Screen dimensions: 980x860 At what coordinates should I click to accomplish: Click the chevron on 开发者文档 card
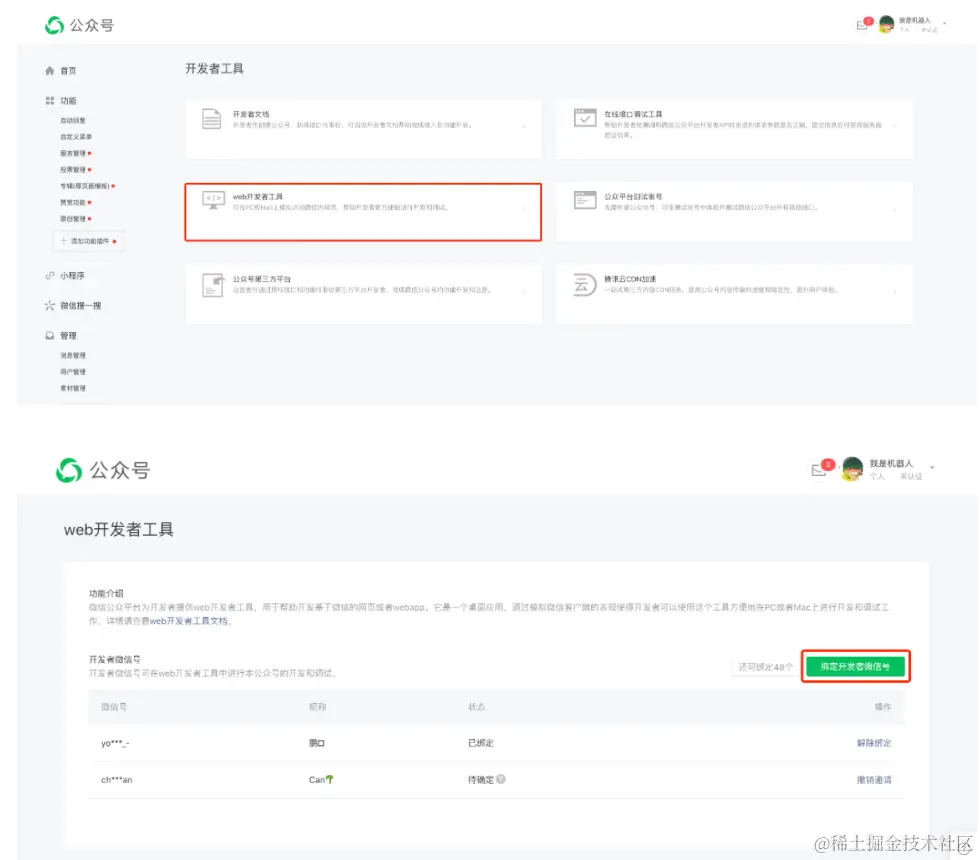524,126
